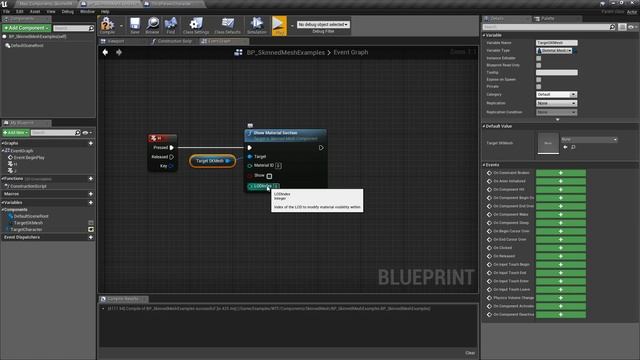
Task: Click the execution output pin on Show Material Section
Action: [x=321, y=148]
